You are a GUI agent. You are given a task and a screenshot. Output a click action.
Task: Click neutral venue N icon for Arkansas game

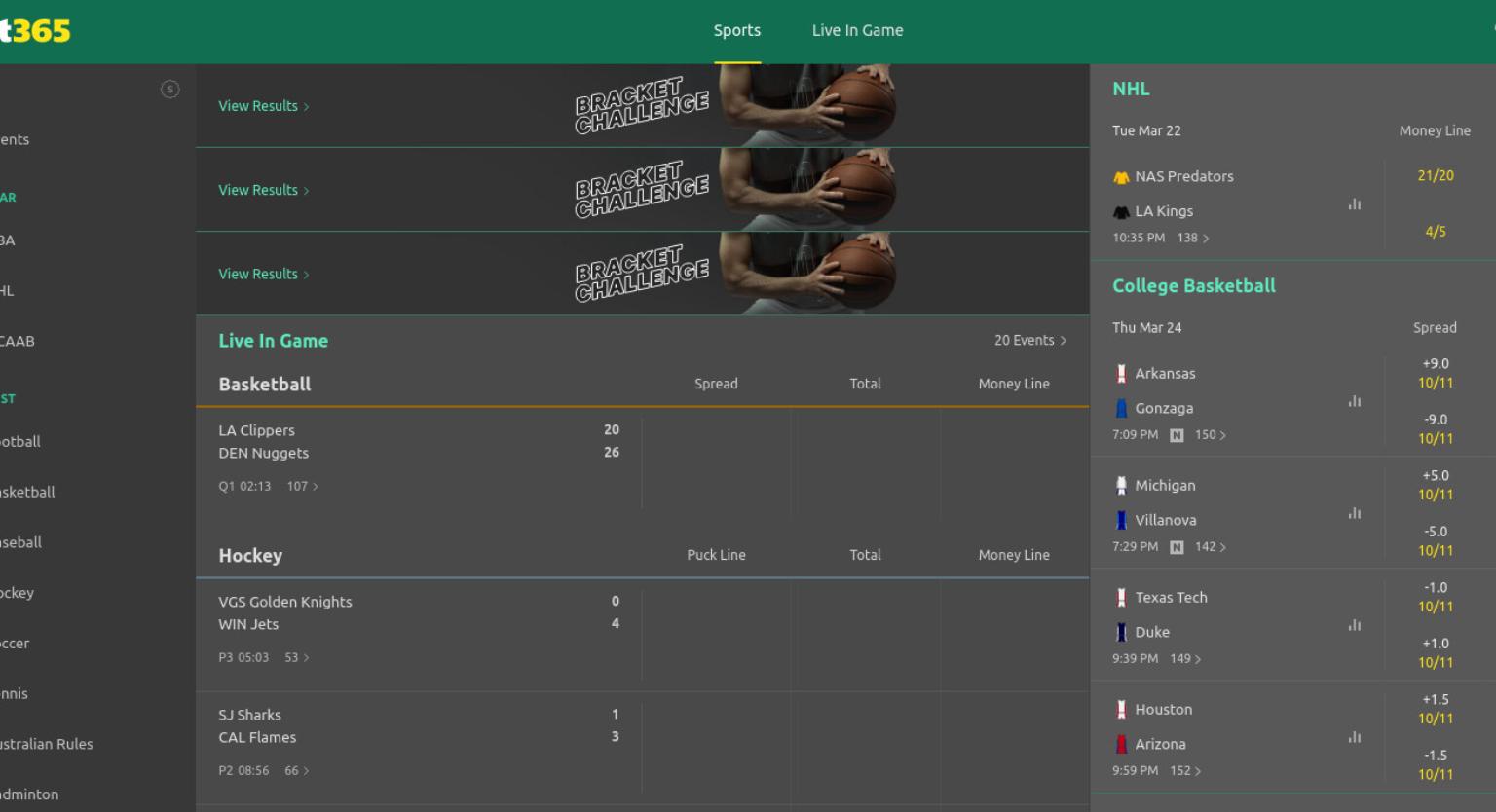1177,435
